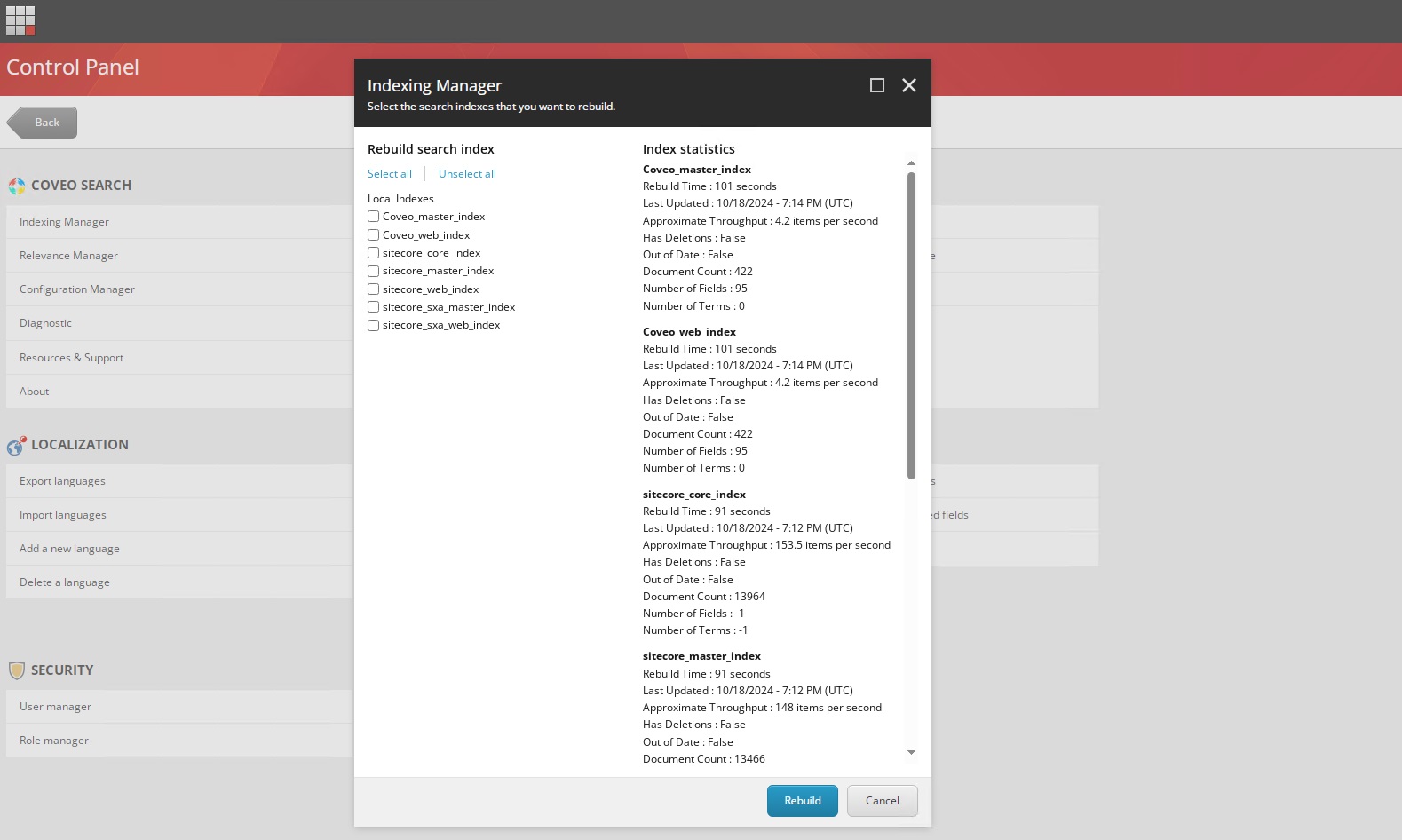Click the Rebuild search index heading
This screenshot has width=1402, height=840.
click(x=431, y=149)
